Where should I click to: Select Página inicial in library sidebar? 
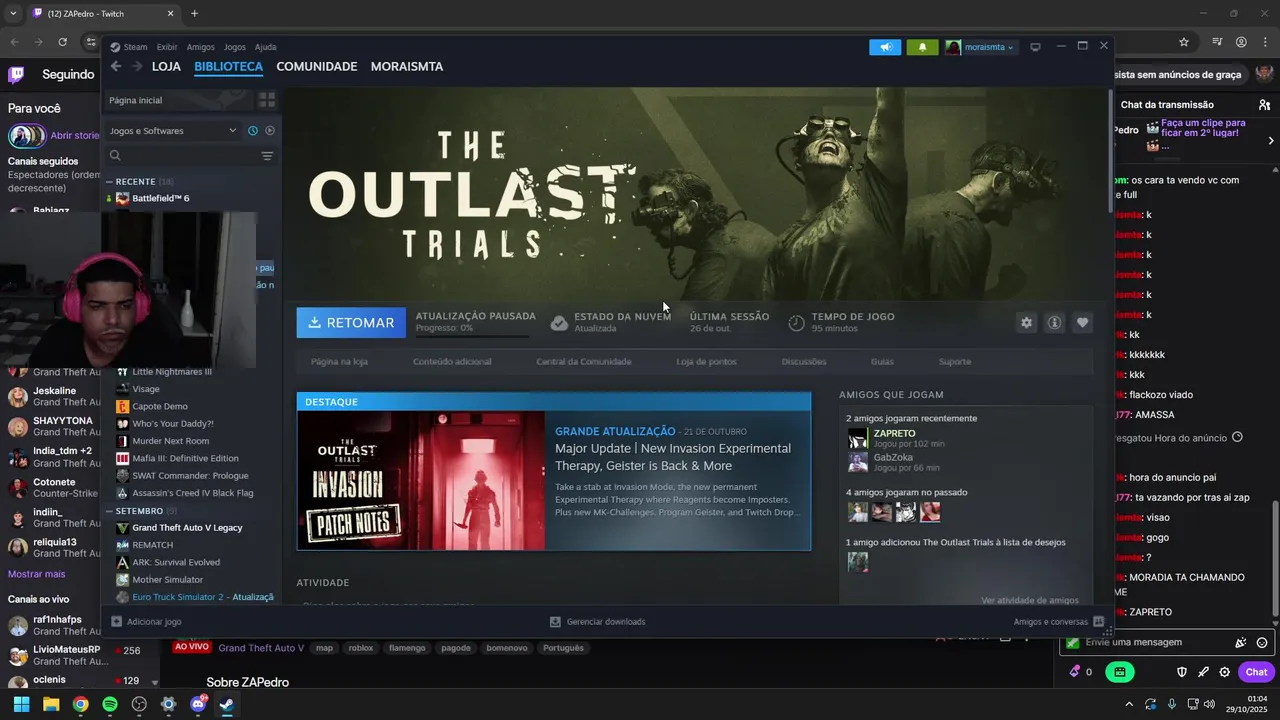(x=180, y=100)
